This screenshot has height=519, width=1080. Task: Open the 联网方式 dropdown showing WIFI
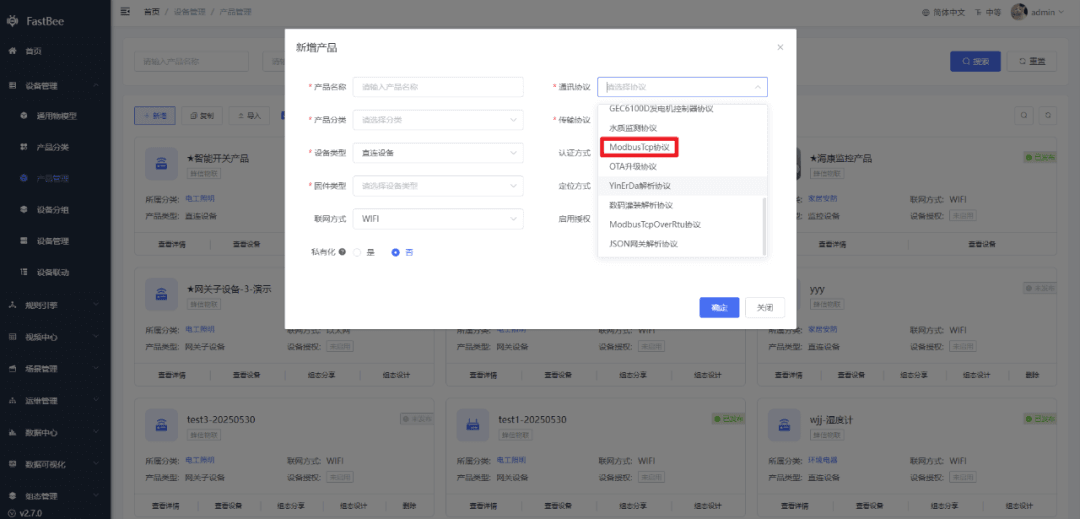click(x=438, y=219)
